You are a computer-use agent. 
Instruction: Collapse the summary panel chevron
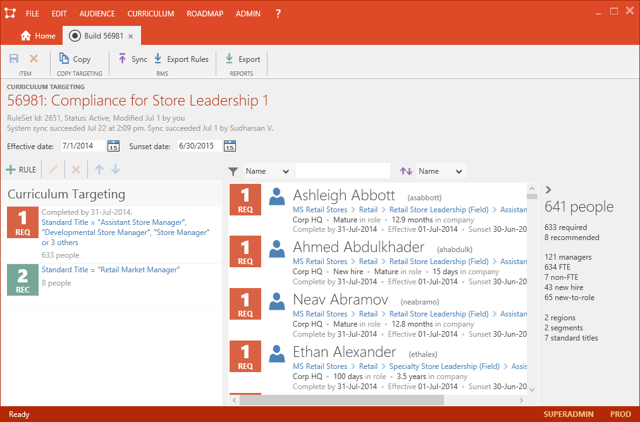pyautogui.click(x=549, y=190)
